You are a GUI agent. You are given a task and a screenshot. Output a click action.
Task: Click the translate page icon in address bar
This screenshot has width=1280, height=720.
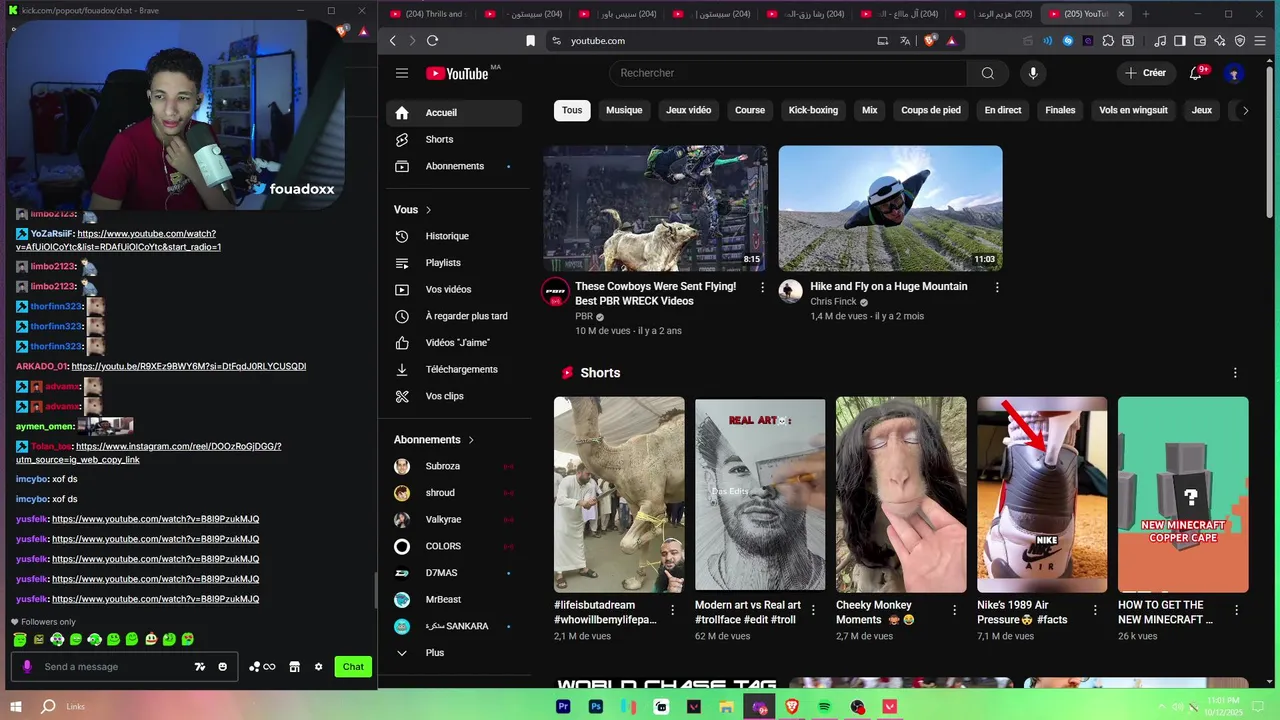click(x=905, y=41)
